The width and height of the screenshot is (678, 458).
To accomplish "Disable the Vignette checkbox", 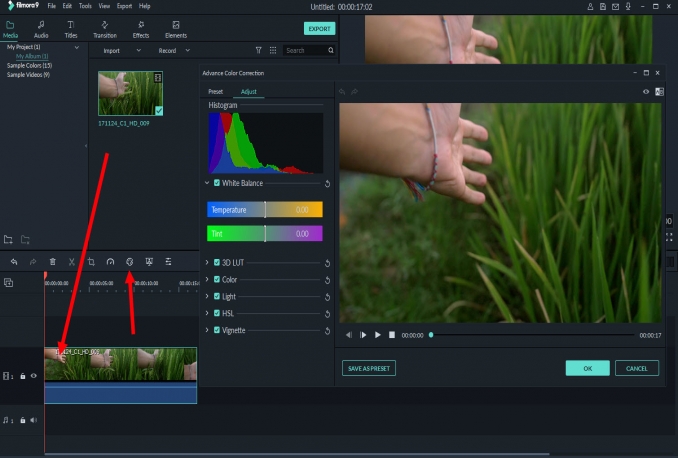I will coord(217,330).
